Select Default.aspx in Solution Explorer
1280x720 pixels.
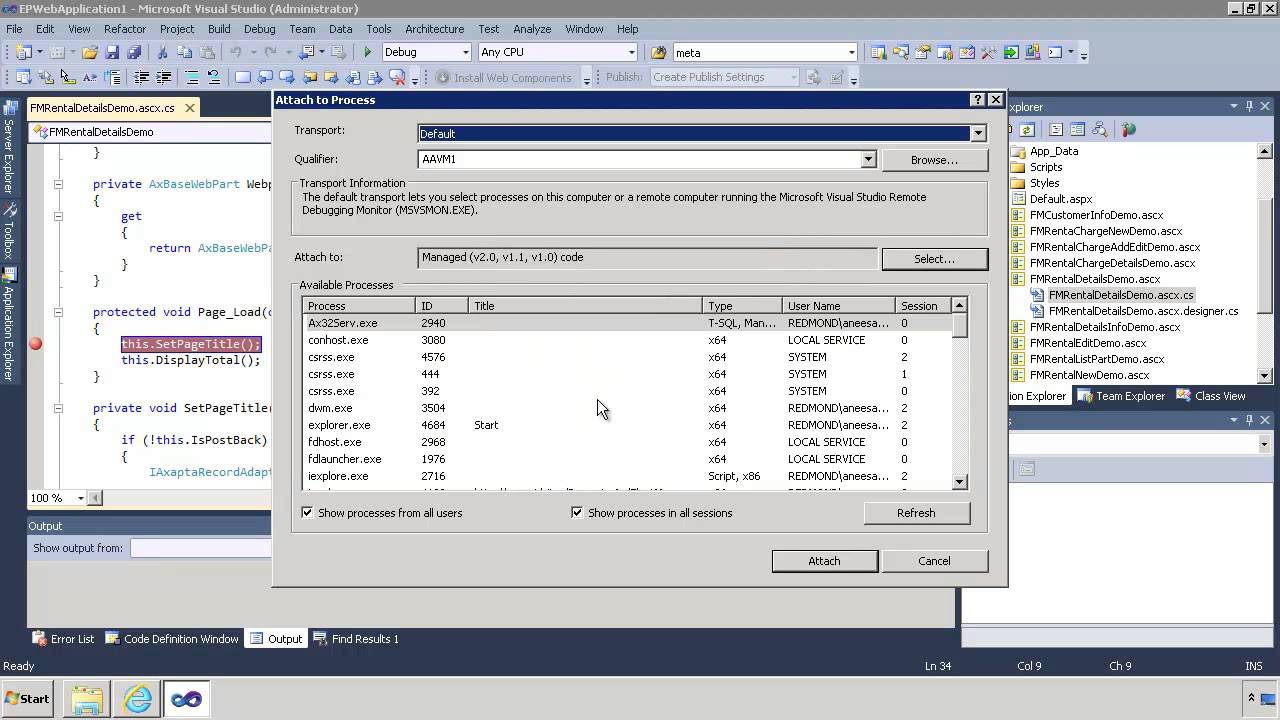click(x=1060, y=199)
